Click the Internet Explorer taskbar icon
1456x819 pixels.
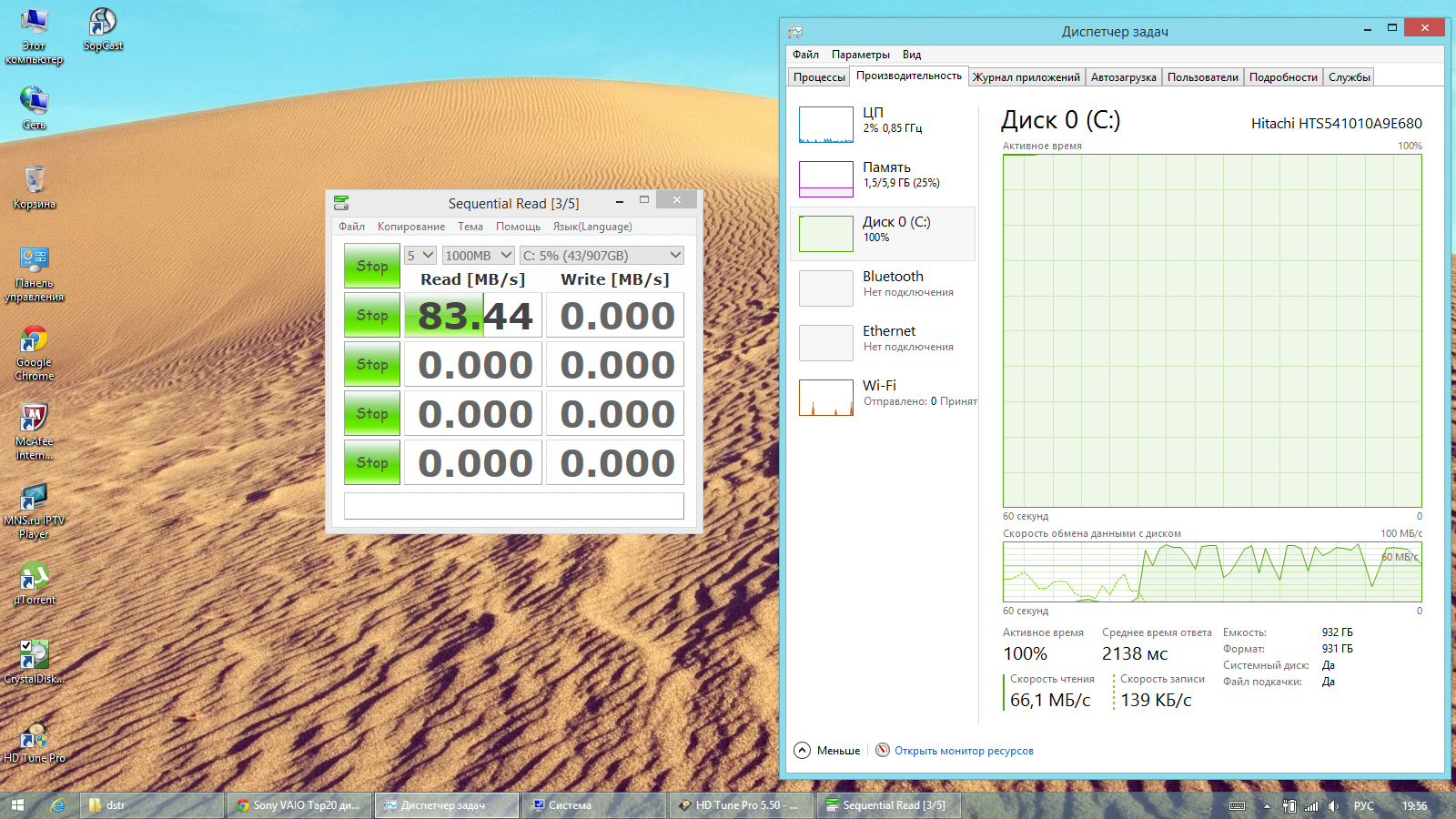tap(57, 805)
